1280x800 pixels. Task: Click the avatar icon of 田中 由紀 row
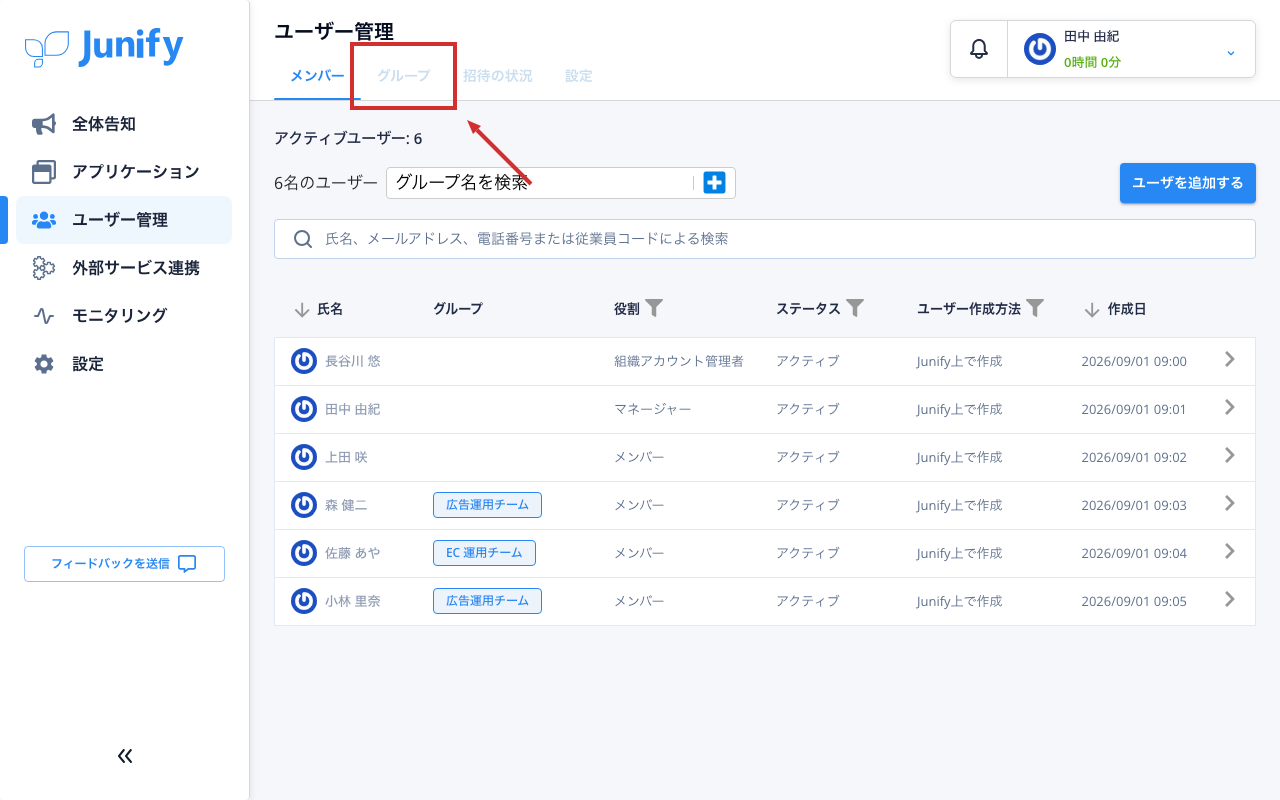click(304, 409)
